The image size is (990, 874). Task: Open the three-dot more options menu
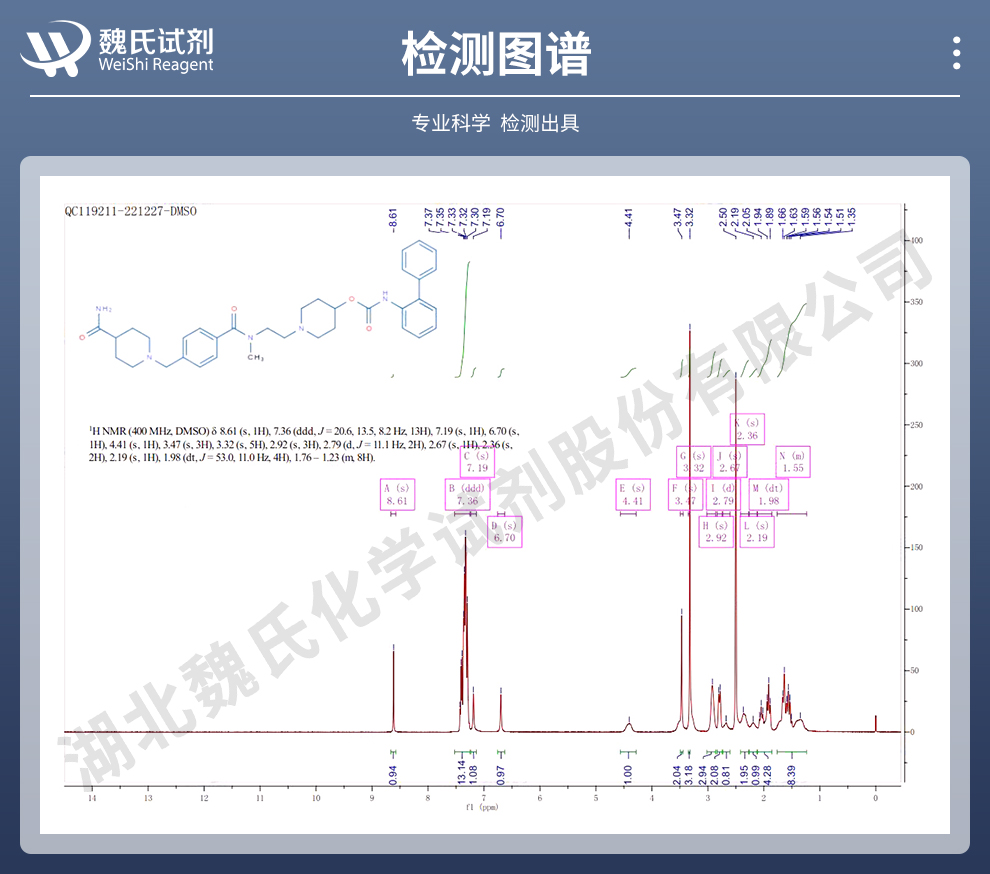pos(957,52)
